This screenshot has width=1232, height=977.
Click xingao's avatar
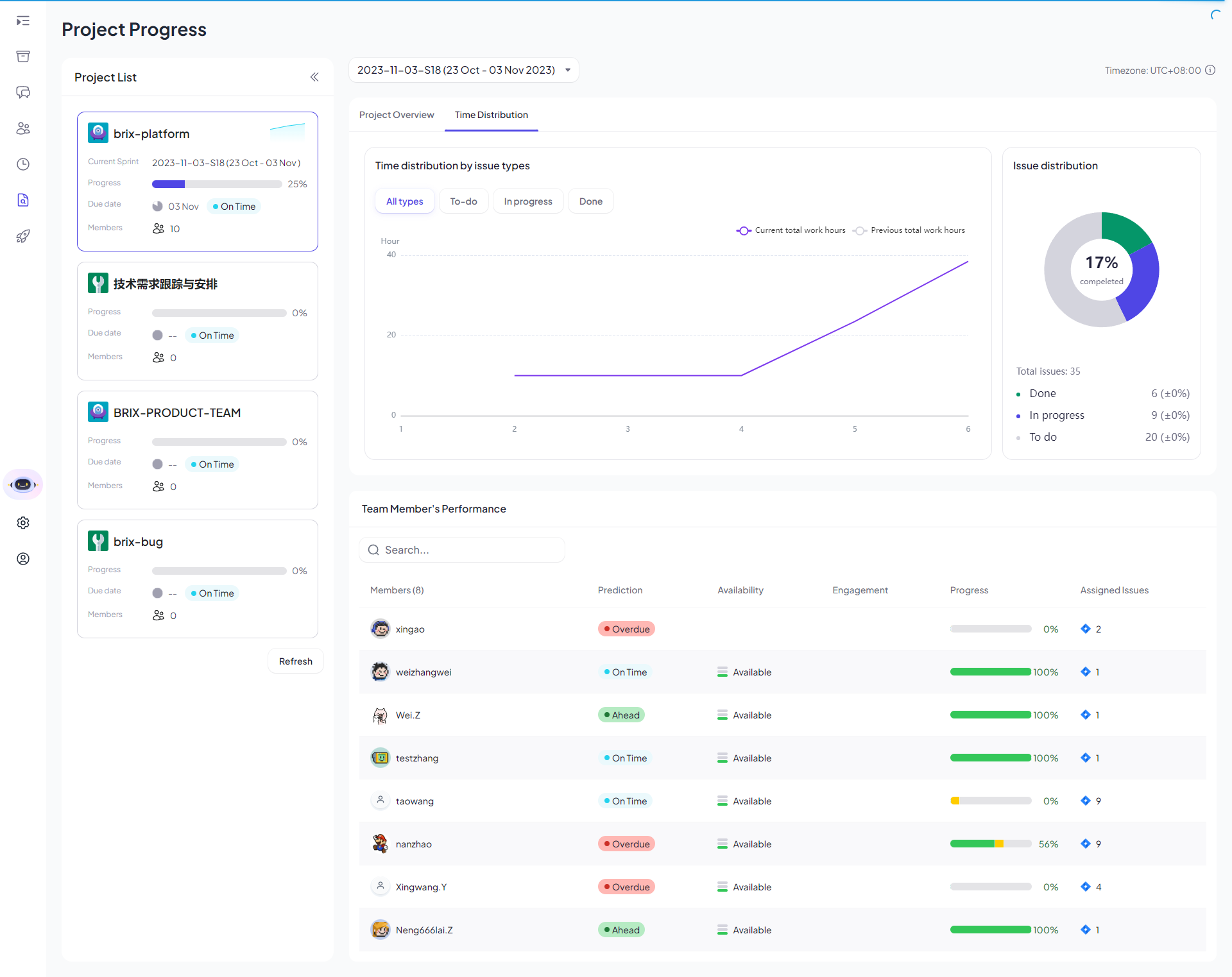(x=381, y=629)
